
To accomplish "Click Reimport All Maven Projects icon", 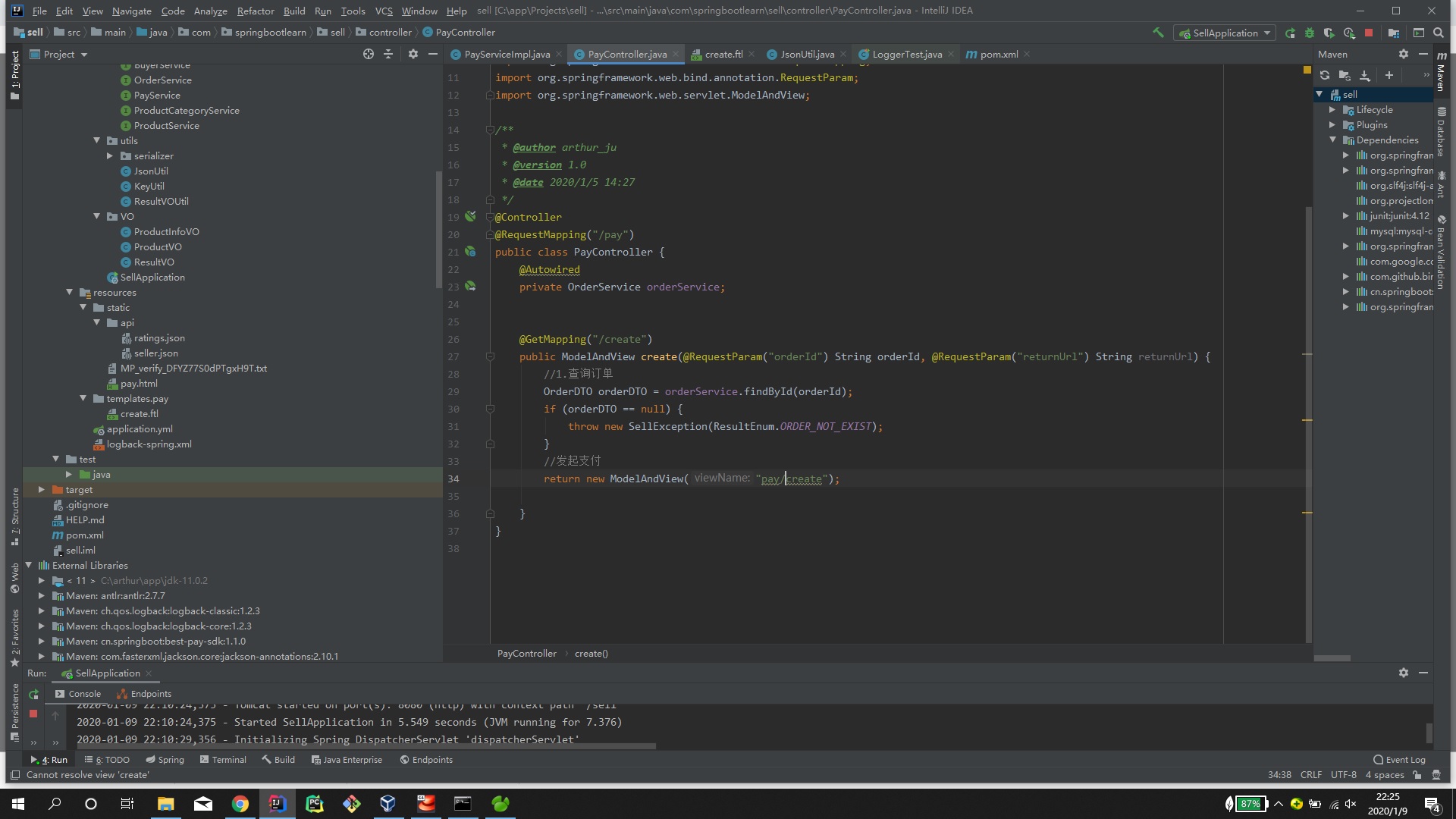I will click(1325, 75).
